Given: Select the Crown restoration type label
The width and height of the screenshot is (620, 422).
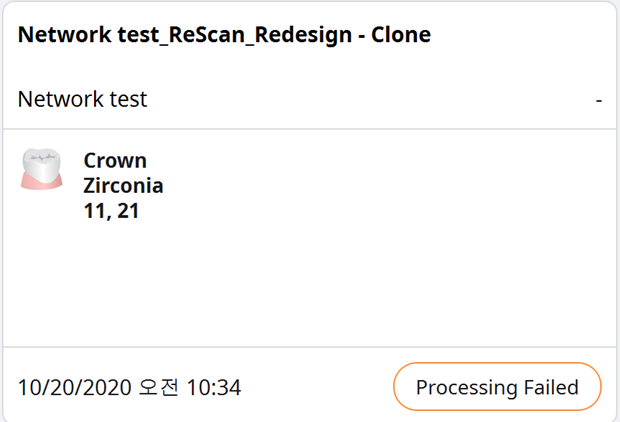Looking at the screenshot, I should click(x=115, y=161).
